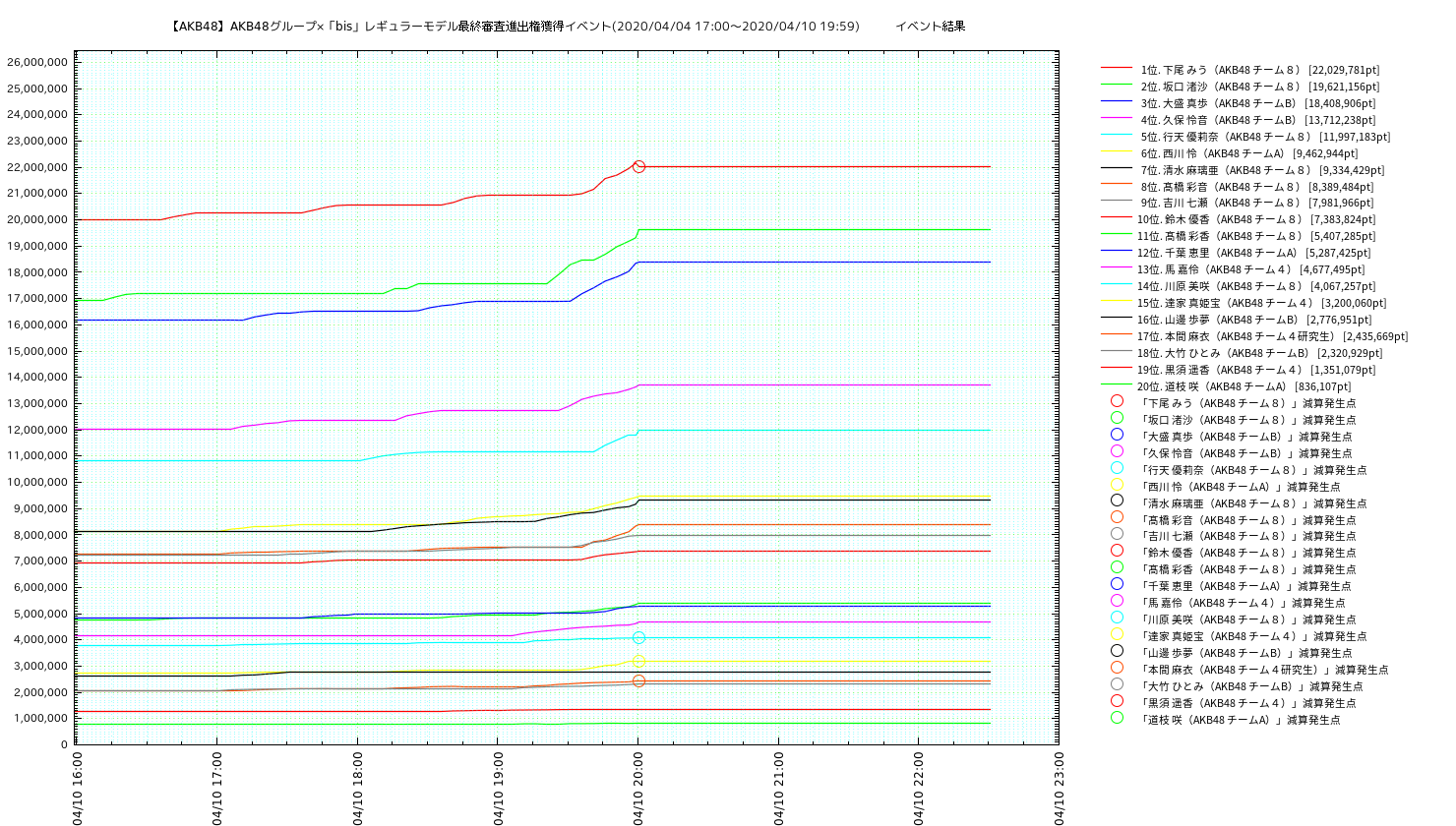Click the 04/10 21:00 x-axis label

tap(778, 789)
